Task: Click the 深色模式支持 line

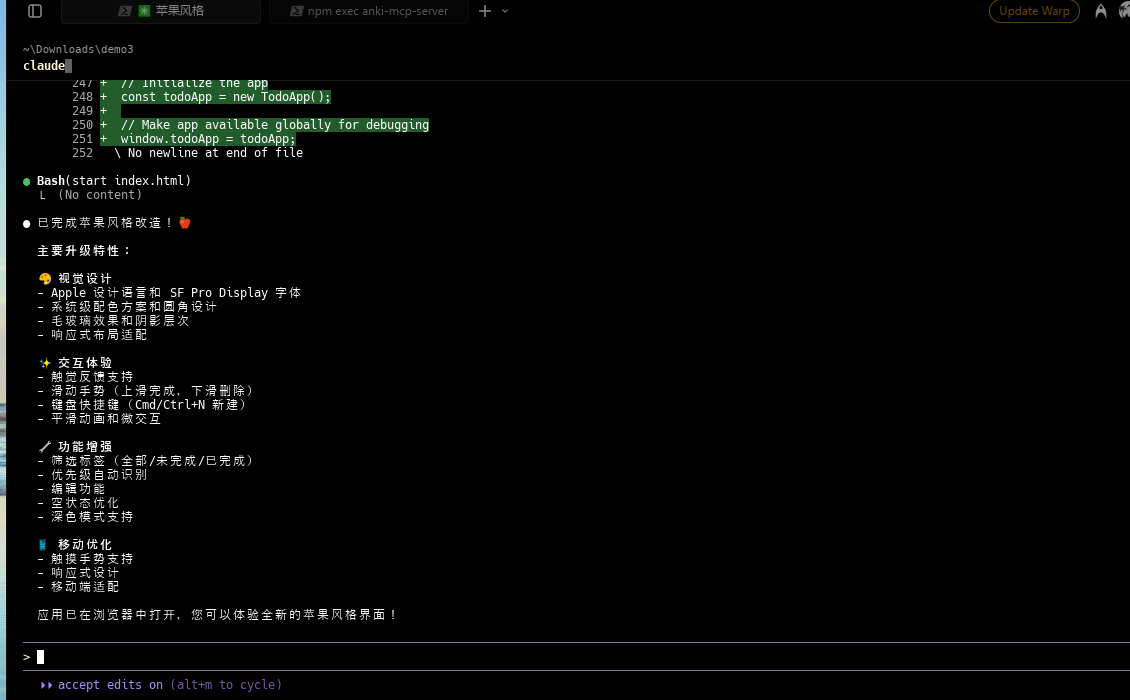Action: [85, 517]
